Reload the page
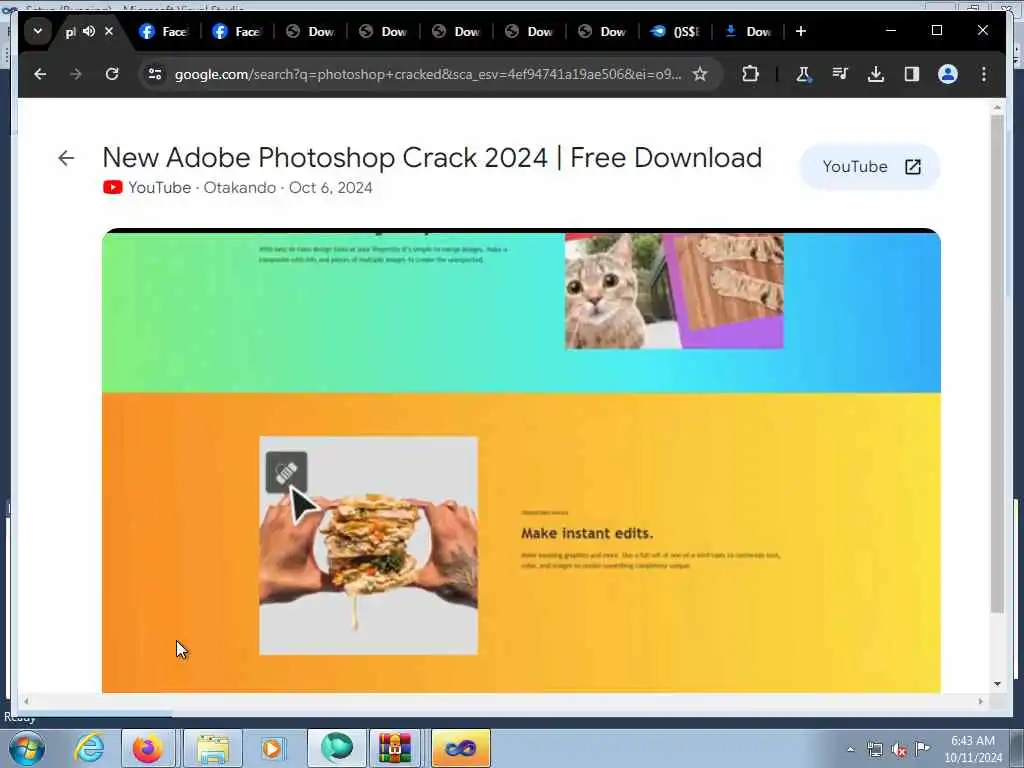The width and height of the screenshot is (1024, 768). [112, 74]
